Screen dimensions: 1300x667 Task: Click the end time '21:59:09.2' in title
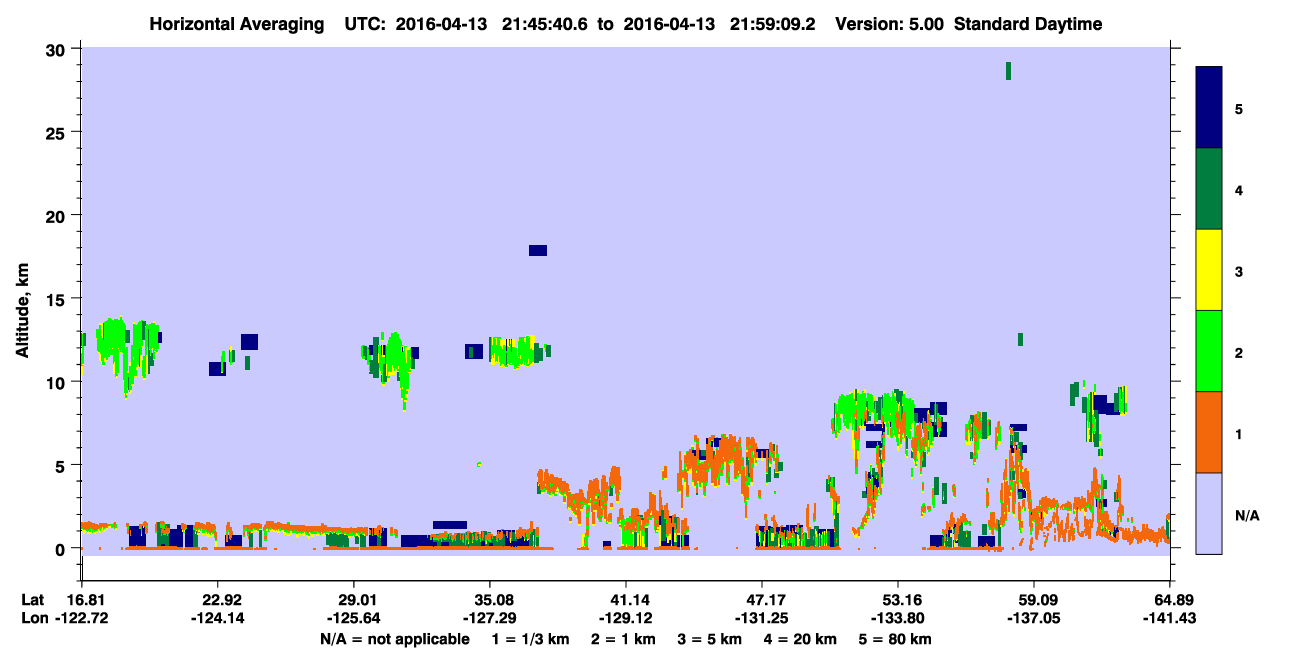click(x=772, y=24)
